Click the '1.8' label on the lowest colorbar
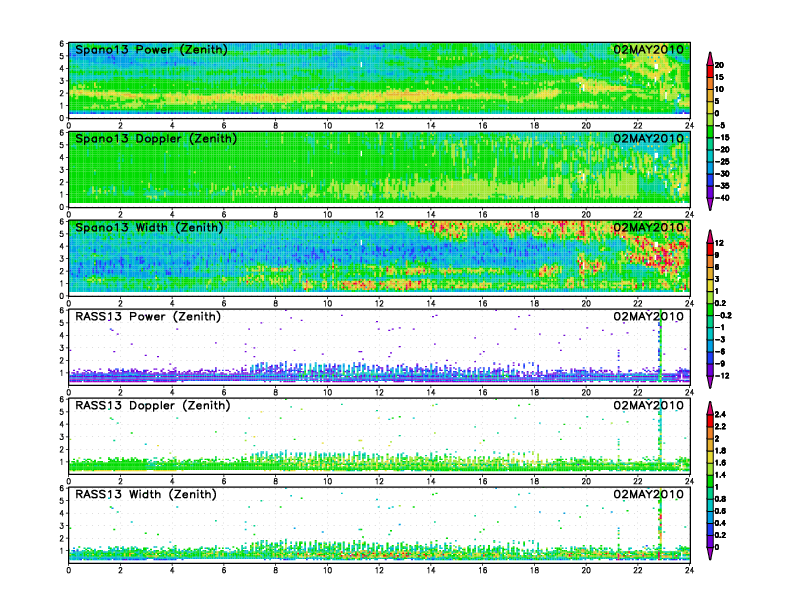 coord(720,450)
